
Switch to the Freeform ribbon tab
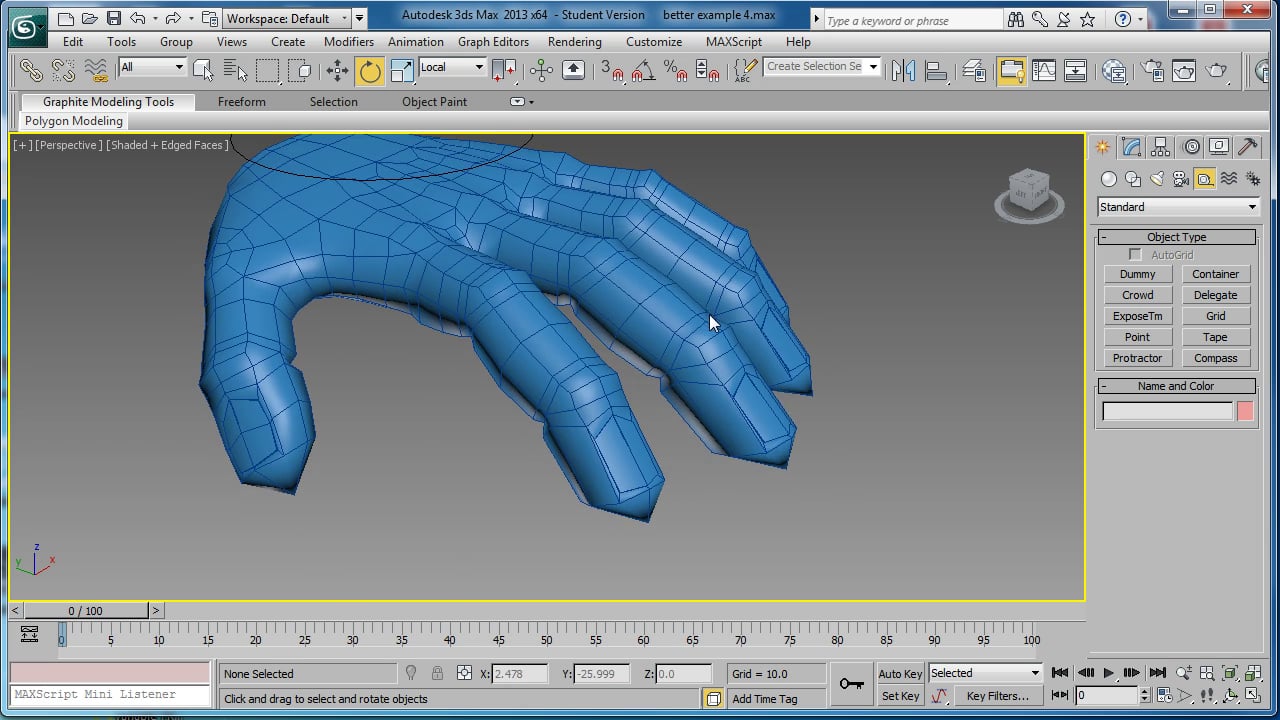click(x=242, y=102)
